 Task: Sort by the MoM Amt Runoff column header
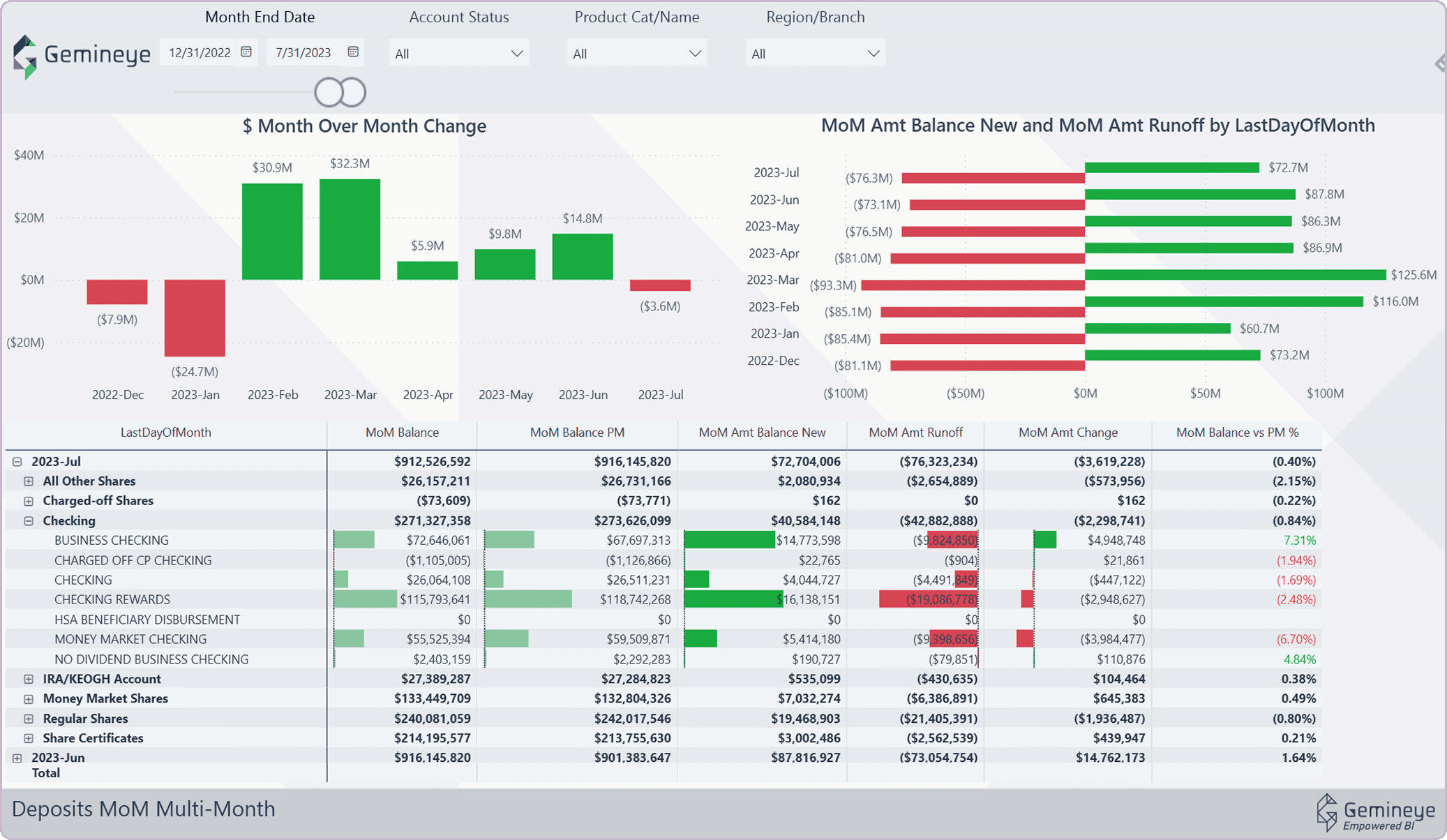(915, 433)
